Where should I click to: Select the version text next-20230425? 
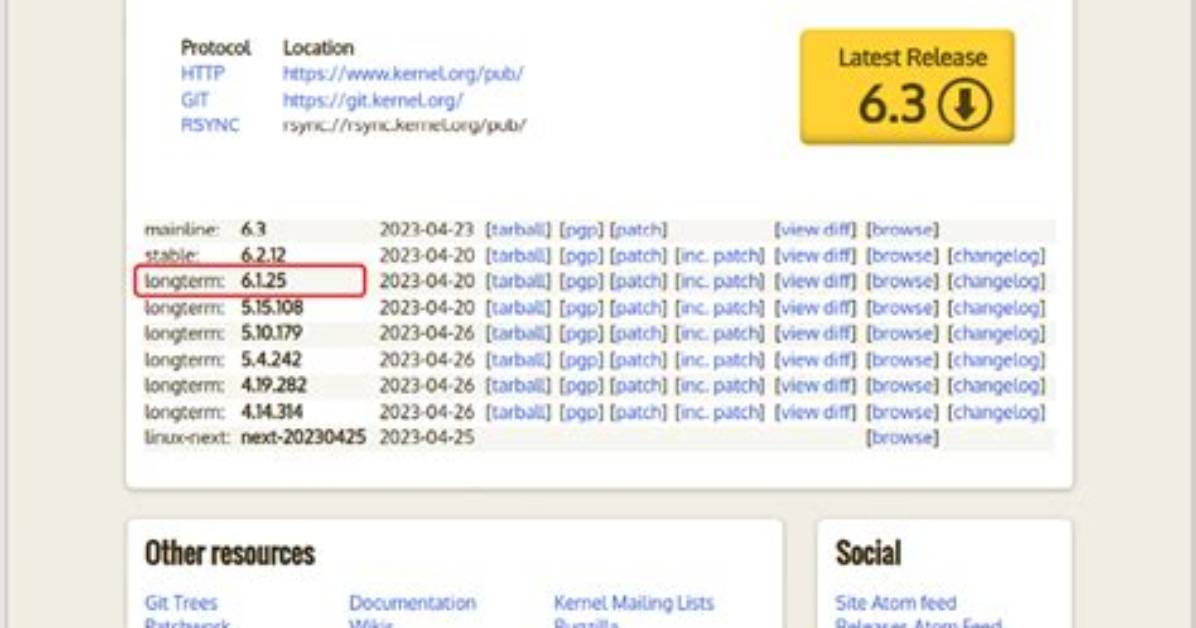(x=304, y=437)
